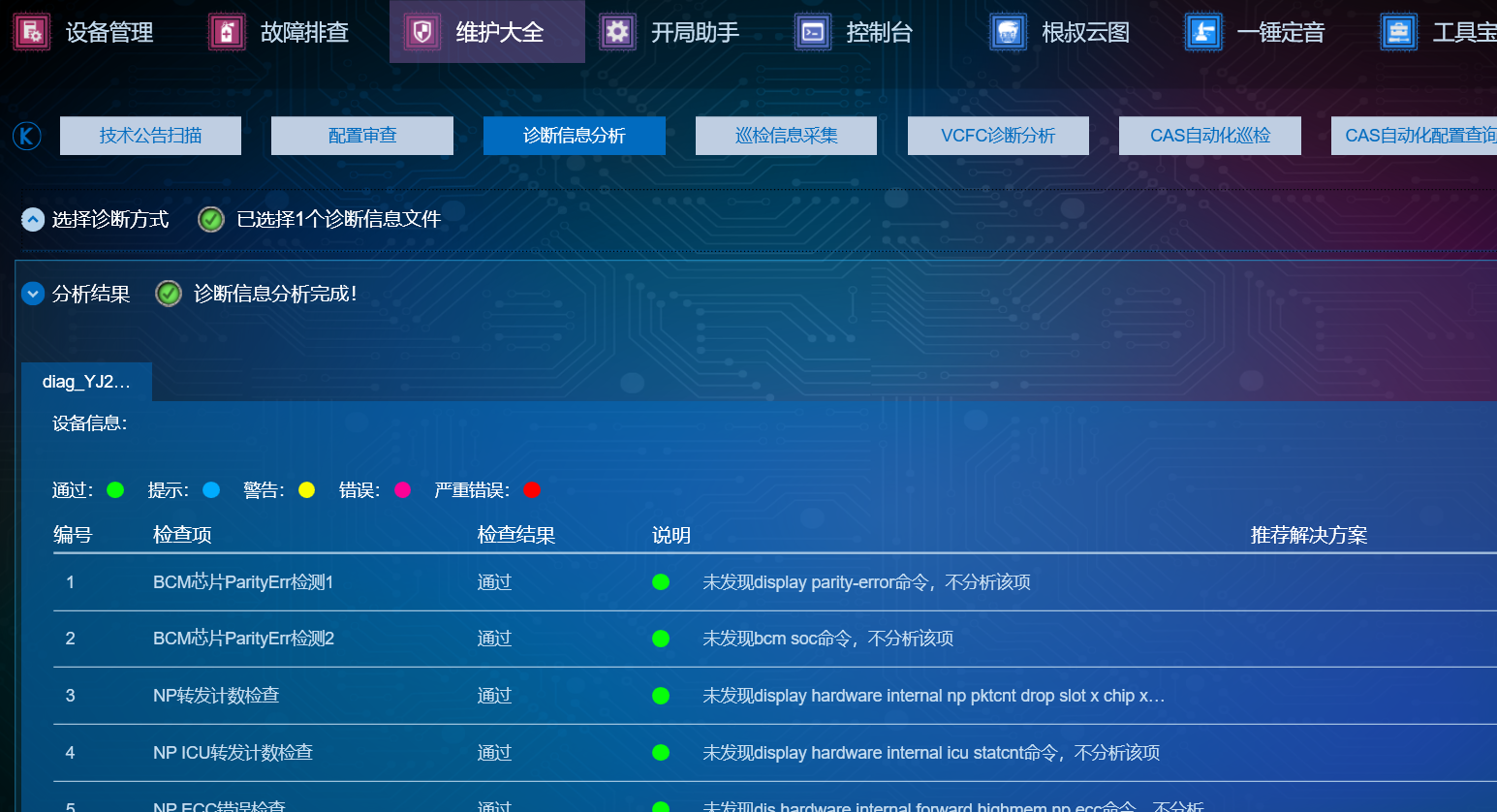This screenshot has height=812, width=1497.
Task: Click the 检查结果 column header
Action: click(516, 535)
